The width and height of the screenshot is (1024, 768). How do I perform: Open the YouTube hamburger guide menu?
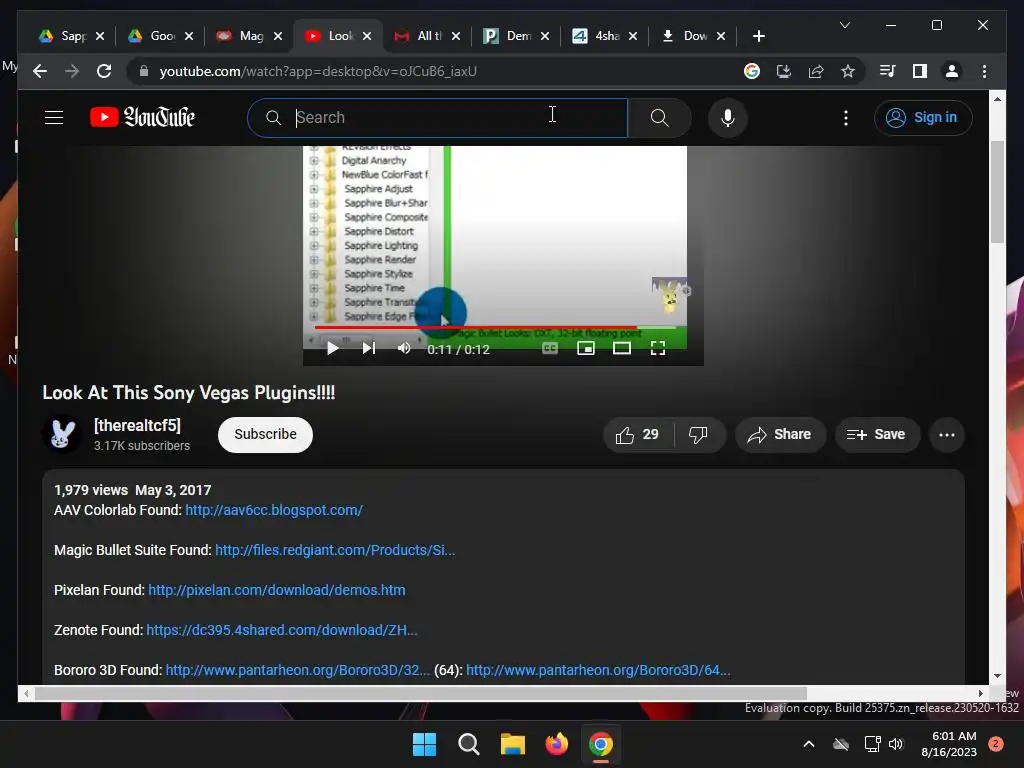[54, 118]
